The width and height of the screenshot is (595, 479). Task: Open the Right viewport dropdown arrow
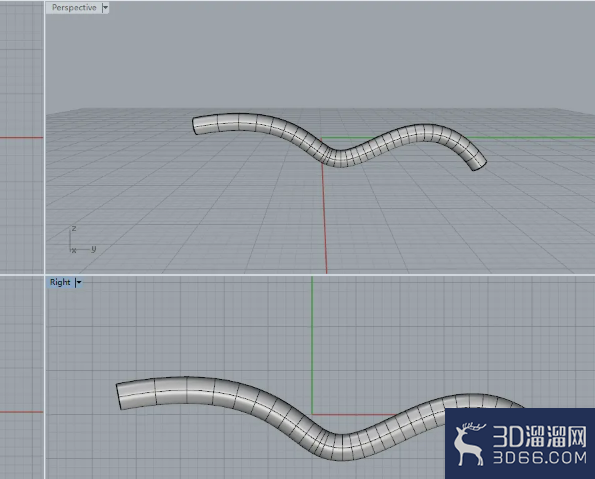79,282
